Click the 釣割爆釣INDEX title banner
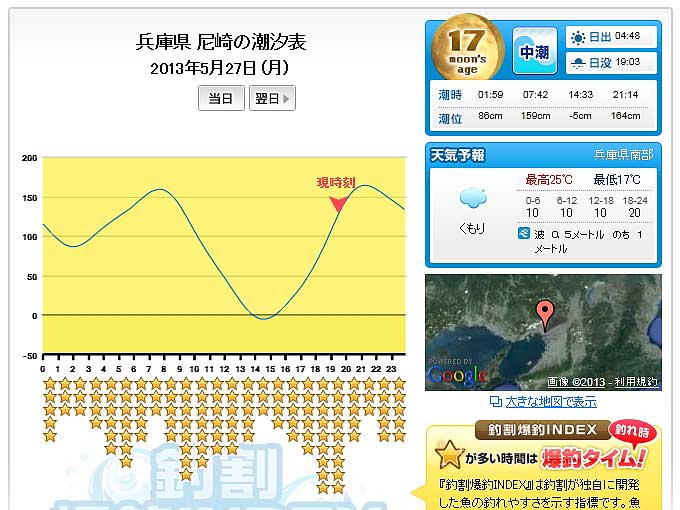The height and width of the screenshot is (510, 680). (543, 430)
